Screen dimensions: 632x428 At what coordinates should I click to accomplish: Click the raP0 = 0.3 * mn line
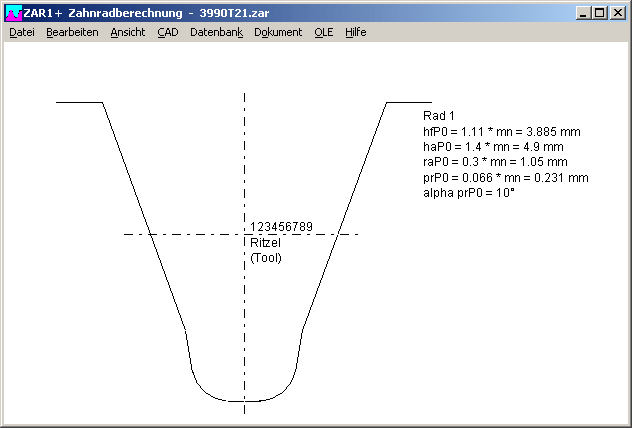click(x=495, y=162)
